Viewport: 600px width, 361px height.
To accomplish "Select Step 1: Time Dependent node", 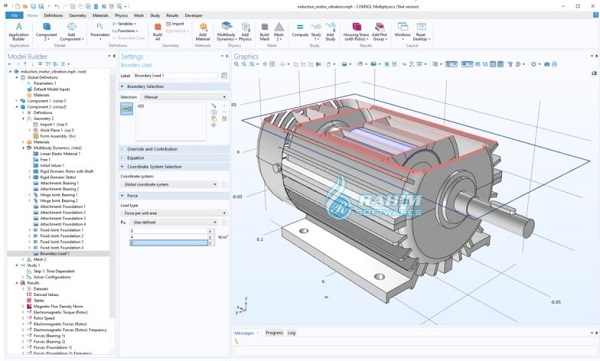I will click(53, 271).
